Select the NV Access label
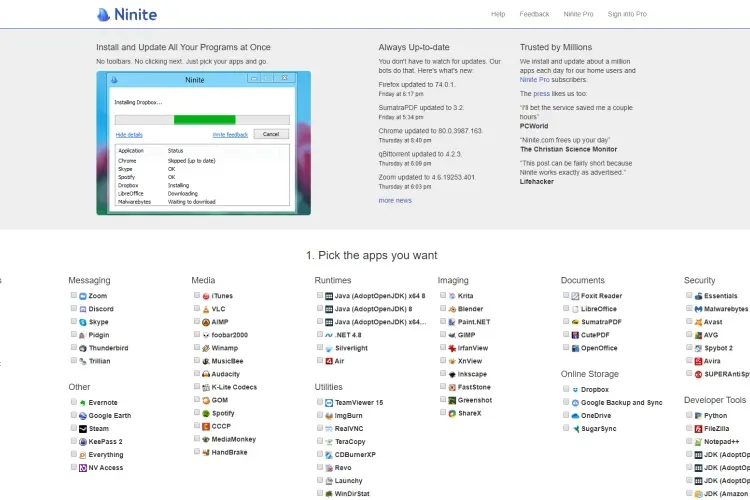750x500 pixels. tap(106, 468)
